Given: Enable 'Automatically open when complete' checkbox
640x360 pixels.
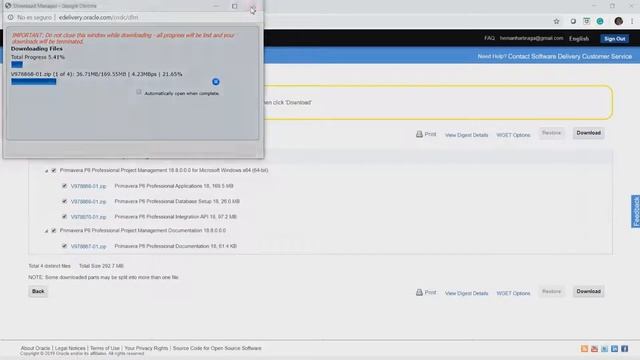Looking at the screenshot, I should point(139,92).
